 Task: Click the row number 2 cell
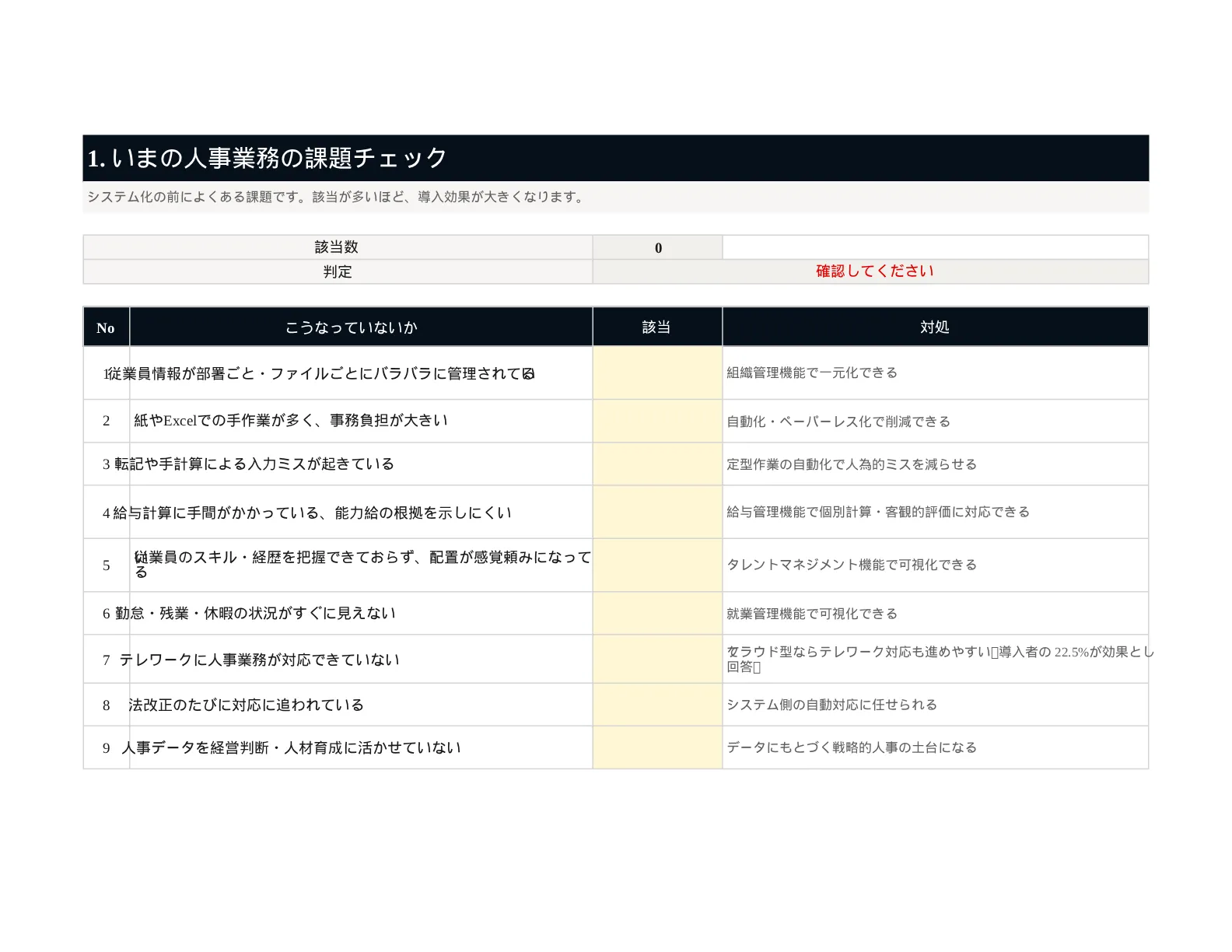[x=107, y=421]
